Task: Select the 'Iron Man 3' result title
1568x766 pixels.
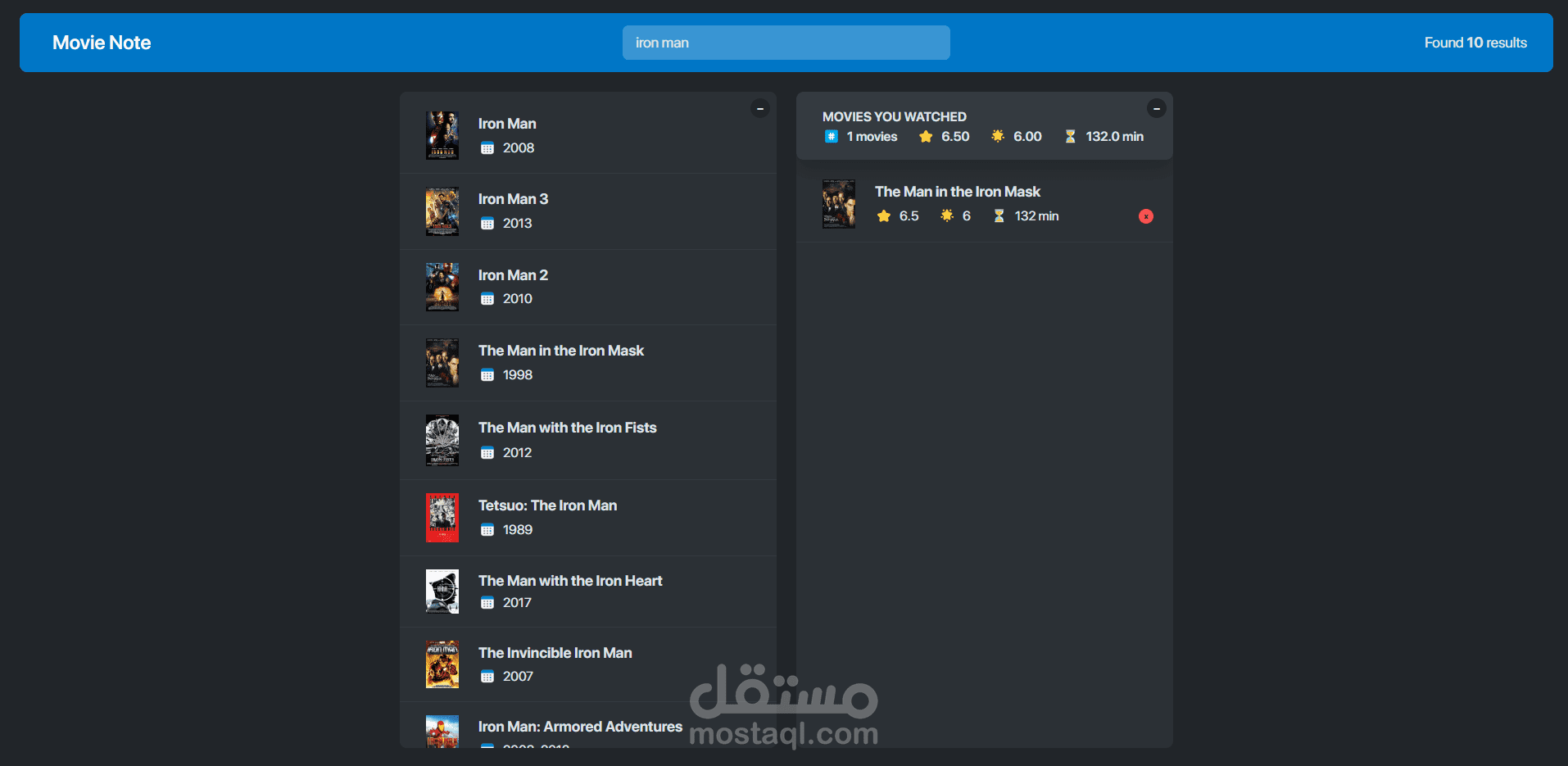Action: [513, 199]
